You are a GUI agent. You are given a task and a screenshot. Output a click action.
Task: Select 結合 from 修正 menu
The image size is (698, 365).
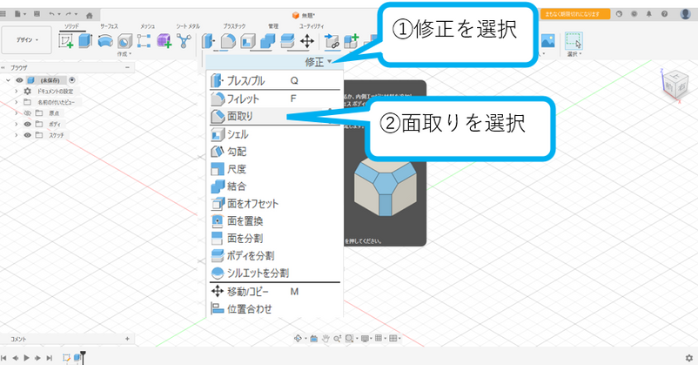275,186
